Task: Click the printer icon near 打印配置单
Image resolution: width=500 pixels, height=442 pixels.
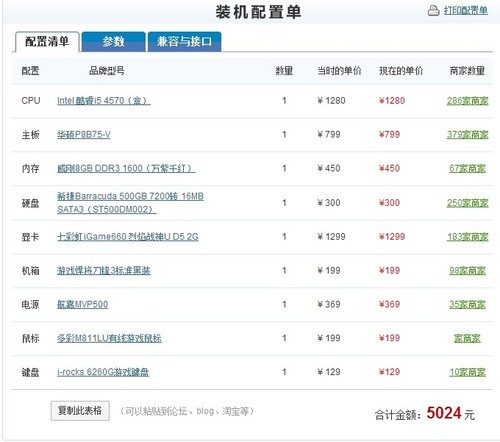Action: point(433,10)
